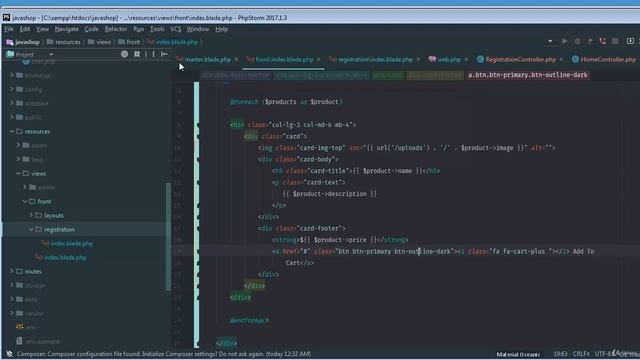Open the run configuration dropdown
640x360 pixels.
click(550, 41)
